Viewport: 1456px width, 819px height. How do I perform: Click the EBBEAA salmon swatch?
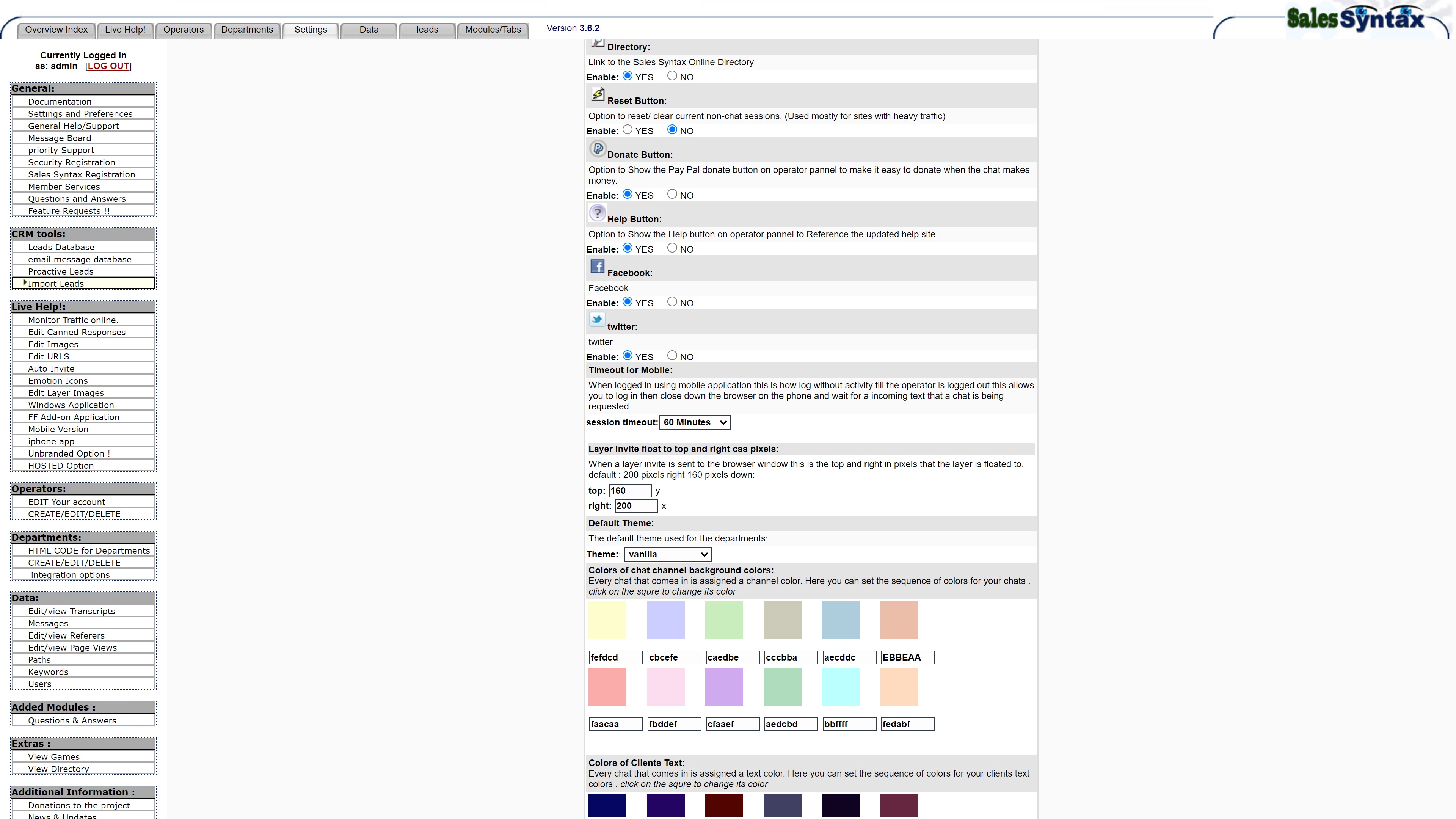pyautogui.click(x=899, y=620)
